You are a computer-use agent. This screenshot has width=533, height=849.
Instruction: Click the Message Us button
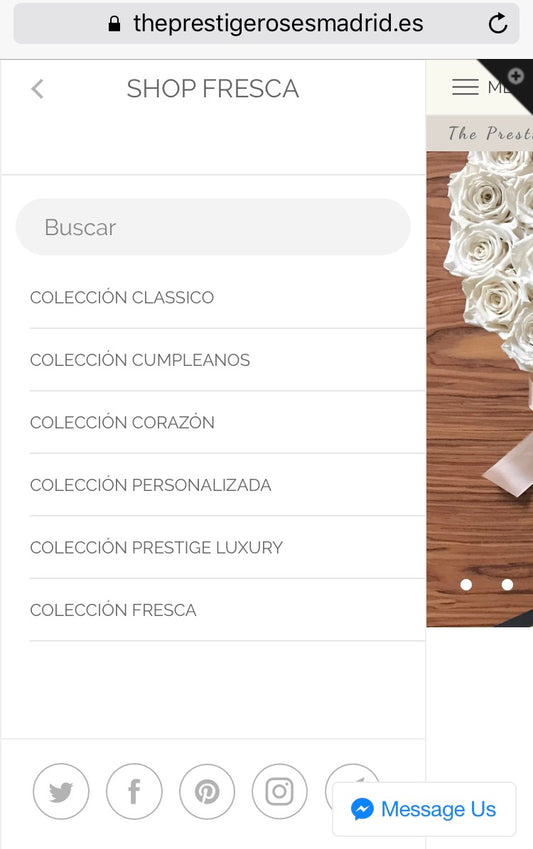424,809
